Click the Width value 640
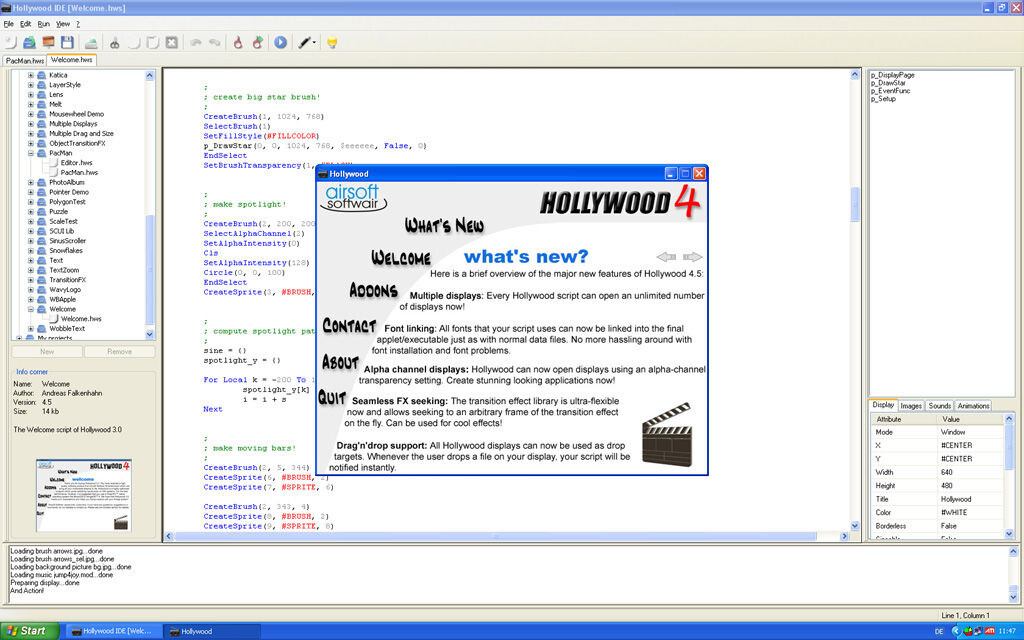Viewport: 1024px width, 640px height. click(x=947, y=472)
